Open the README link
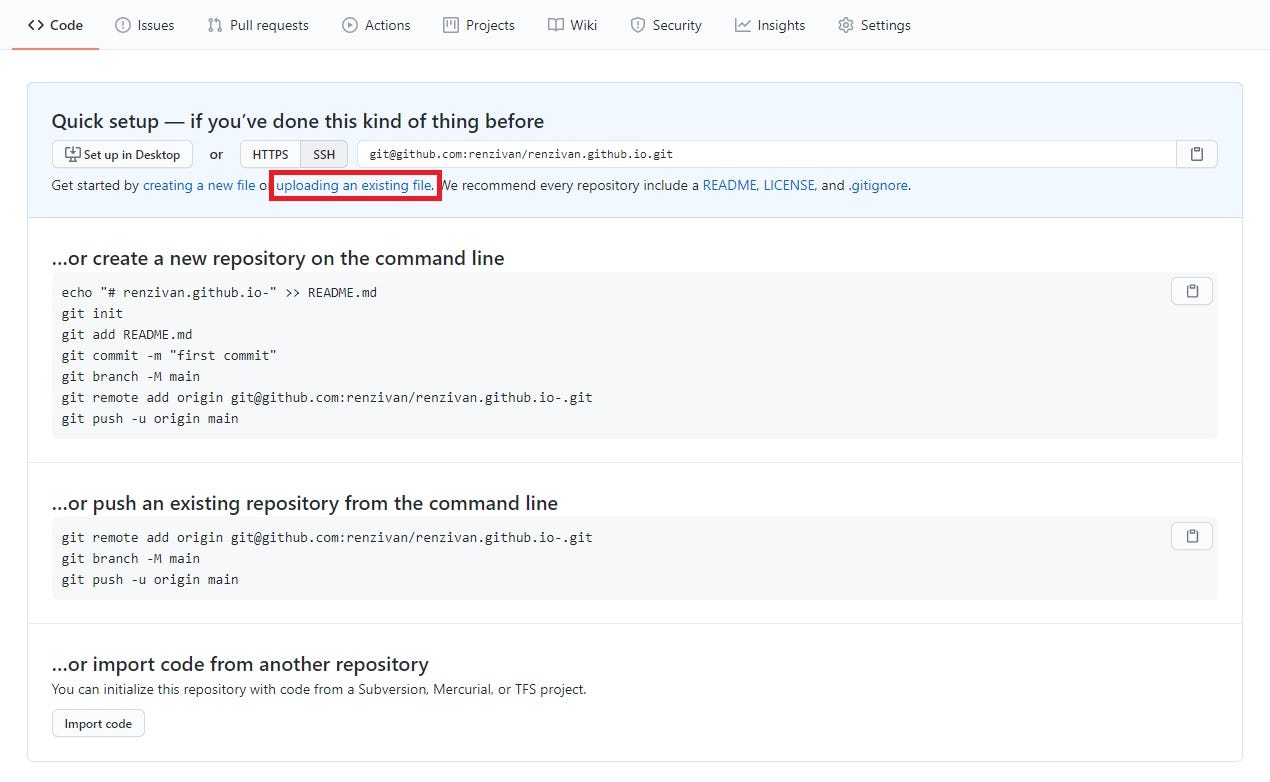 (729, 185)
